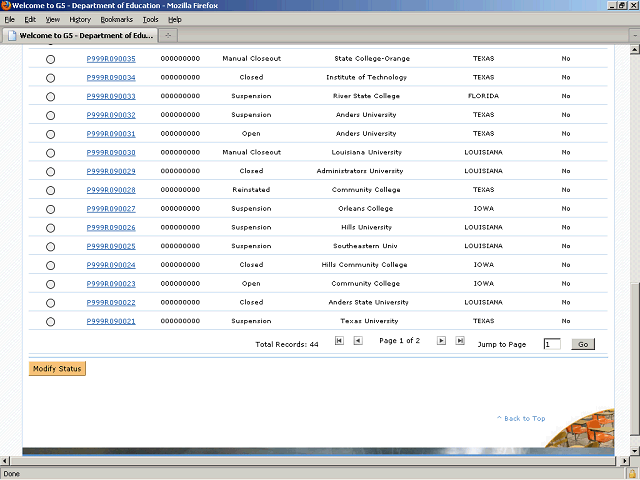Open the Help menu
640x480 pixels.
point(175,20)
